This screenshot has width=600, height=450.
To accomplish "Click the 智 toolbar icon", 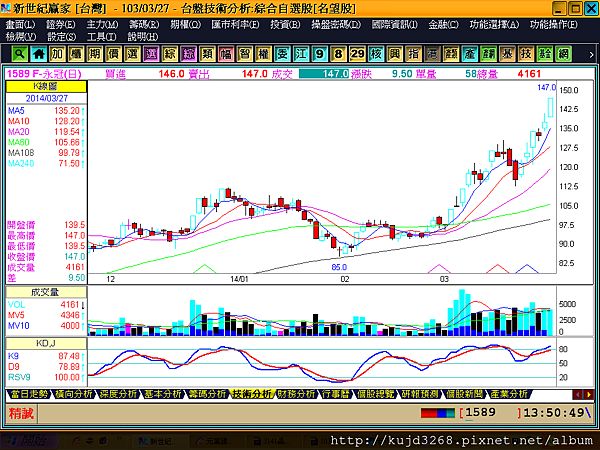I will [245, 54].
